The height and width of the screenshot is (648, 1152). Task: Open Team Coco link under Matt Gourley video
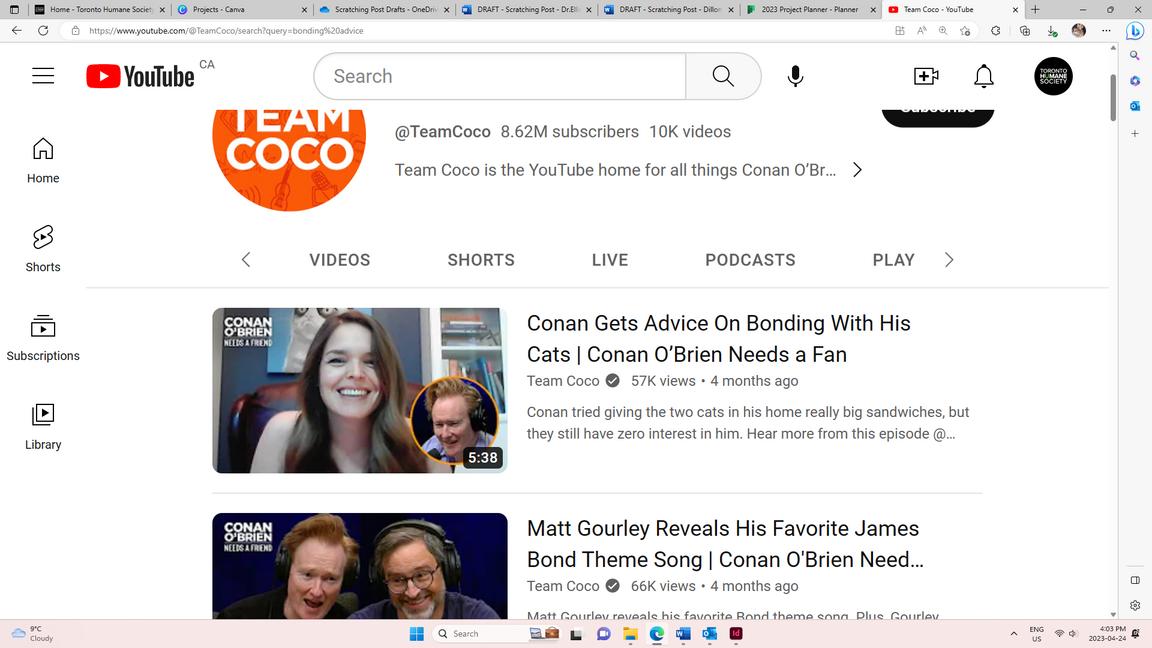(563, 586)
